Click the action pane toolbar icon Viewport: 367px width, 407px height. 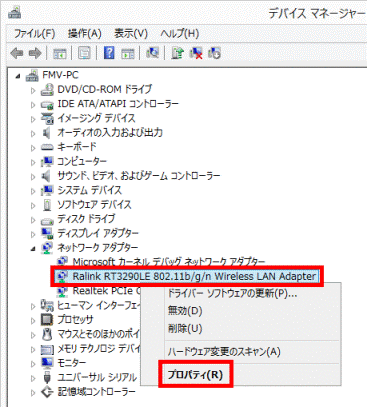(128, 53)
